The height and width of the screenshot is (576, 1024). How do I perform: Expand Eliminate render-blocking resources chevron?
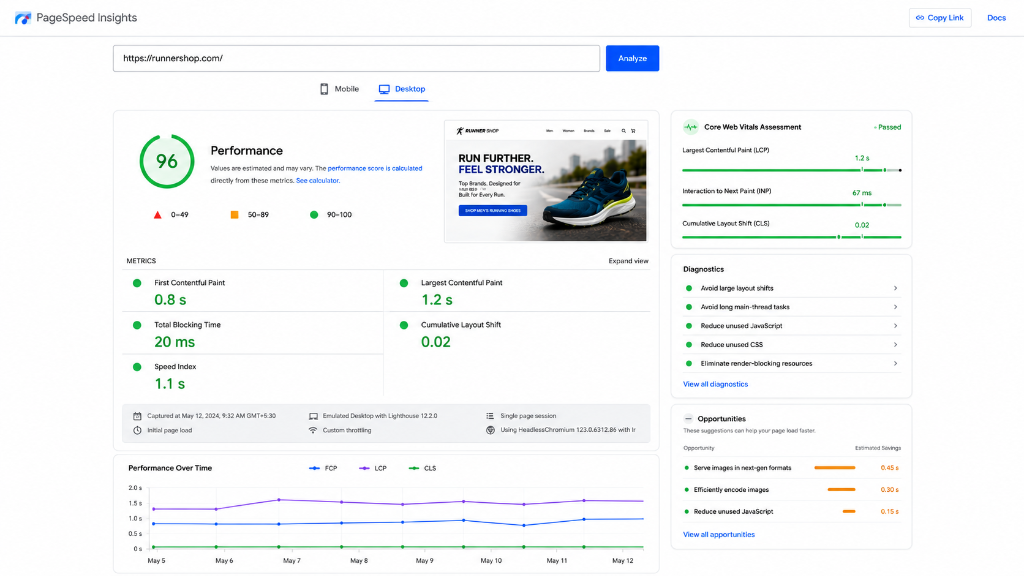[x=895, y=364]
